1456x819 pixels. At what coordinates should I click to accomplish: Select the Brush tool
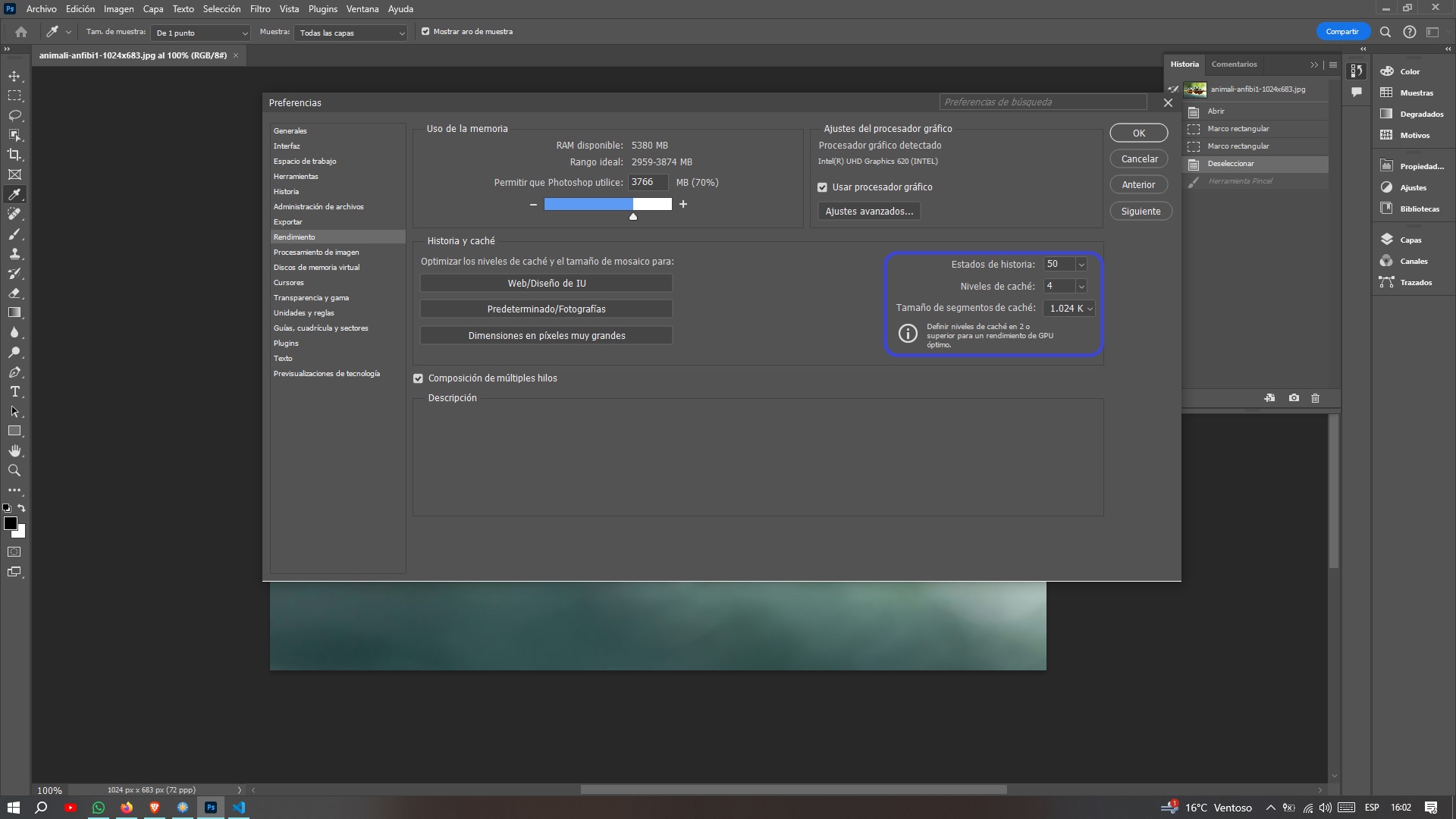pyautogui.click(x=14, y=234)
